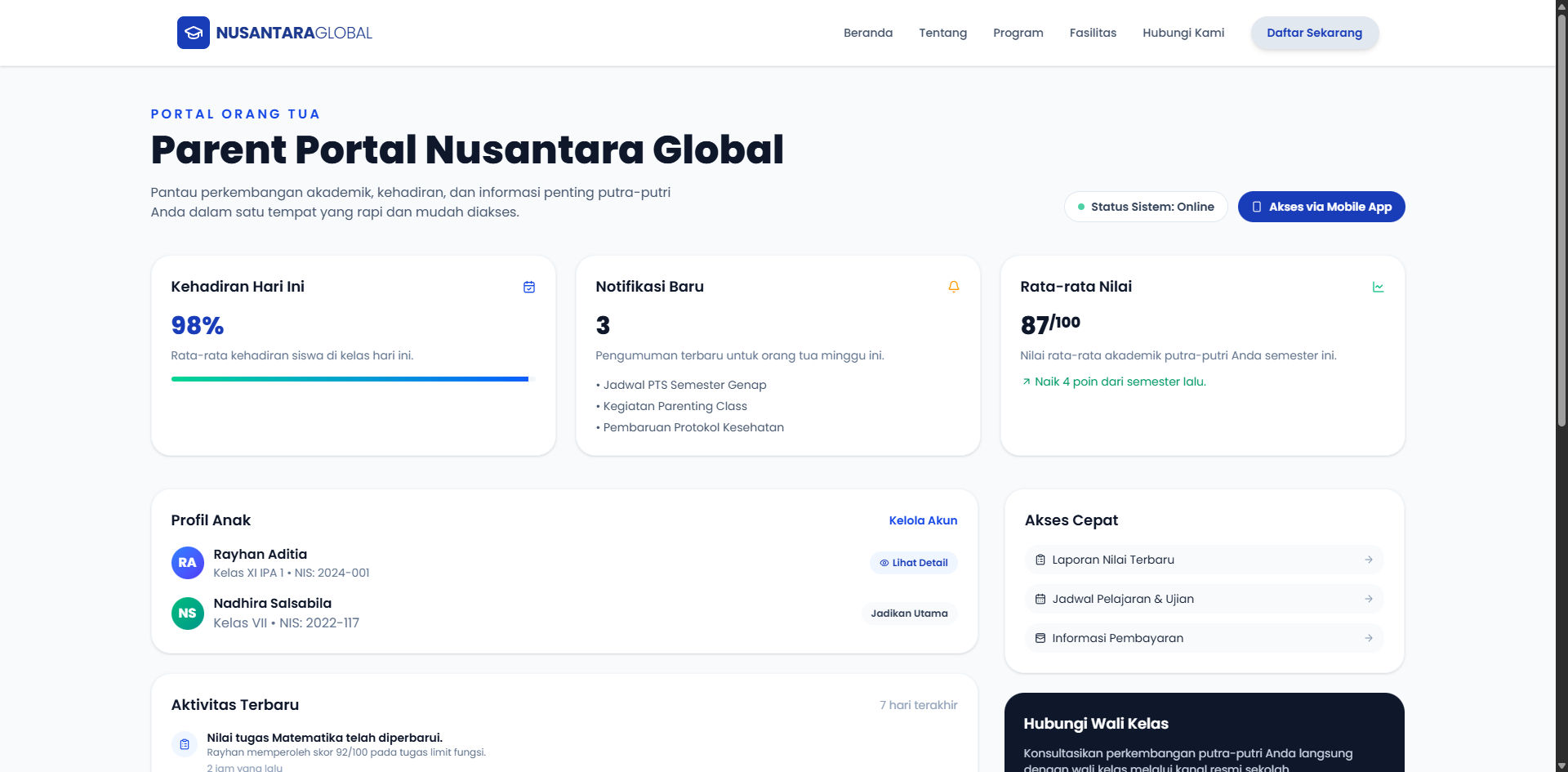Click the Daftar Sekarang button
Viewport: 1568px width, 772px height.
1315,33
